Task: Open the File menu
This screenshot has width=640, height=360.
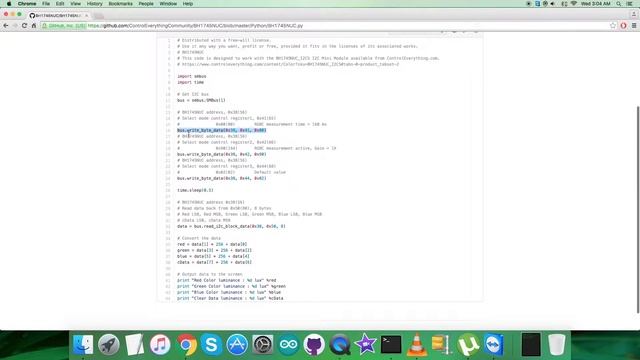Action: [46, 4]
